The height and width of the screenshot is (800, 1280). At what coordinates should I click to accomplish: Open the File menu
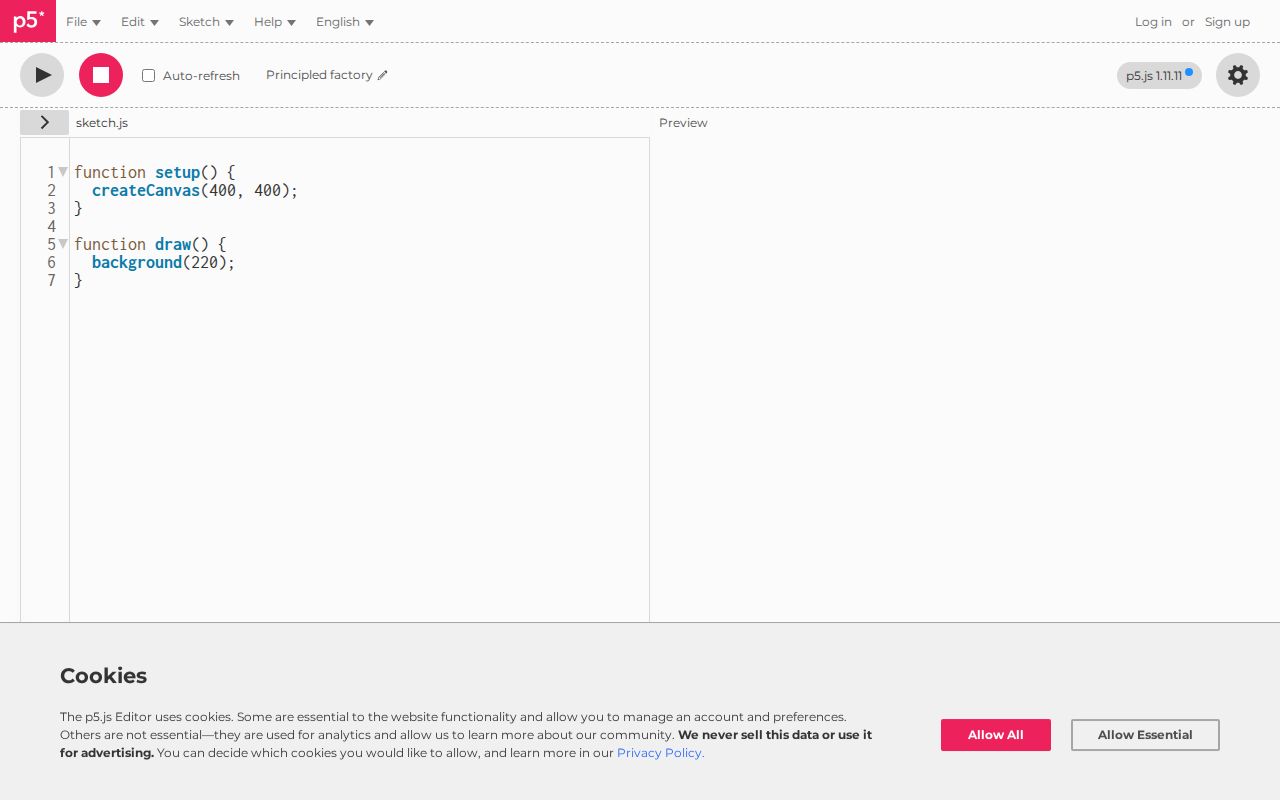click(83, 22)
